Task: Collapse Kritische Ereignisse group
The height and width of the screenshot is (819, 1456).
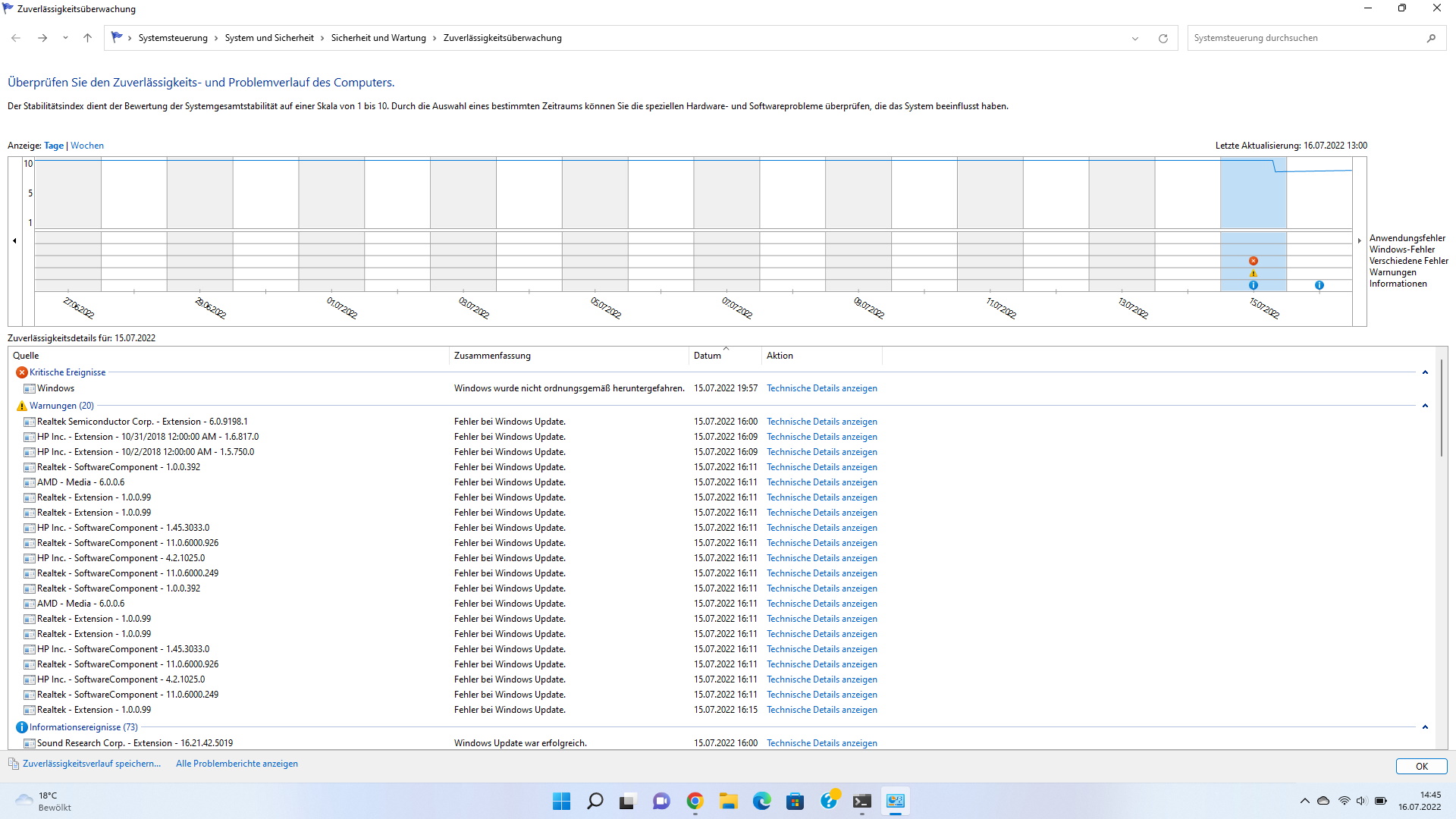Action: tap(1424, 372)
